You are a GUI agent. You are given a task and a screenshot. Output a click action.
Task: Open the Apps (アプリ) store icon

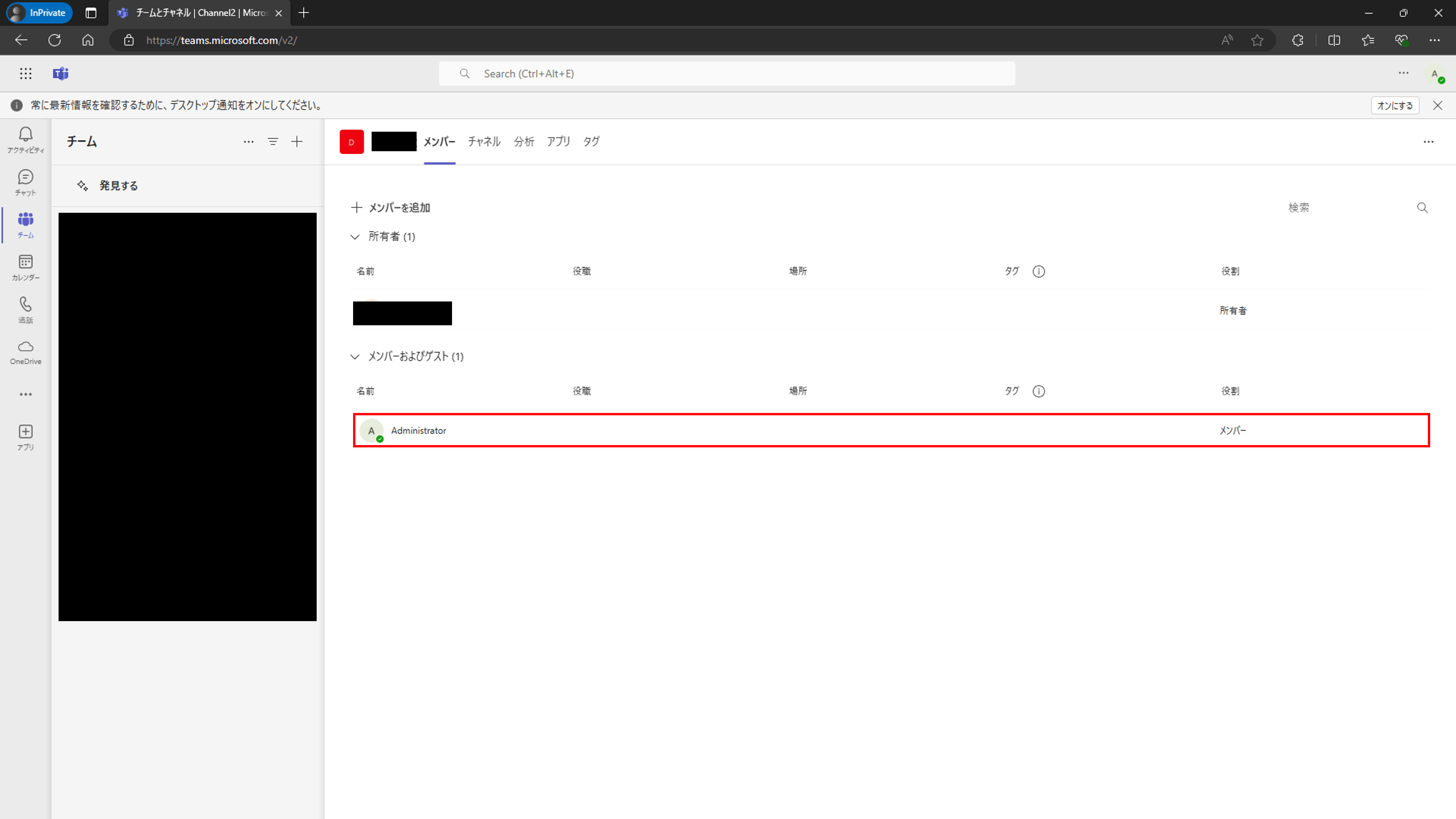click(x=25, y=437)
